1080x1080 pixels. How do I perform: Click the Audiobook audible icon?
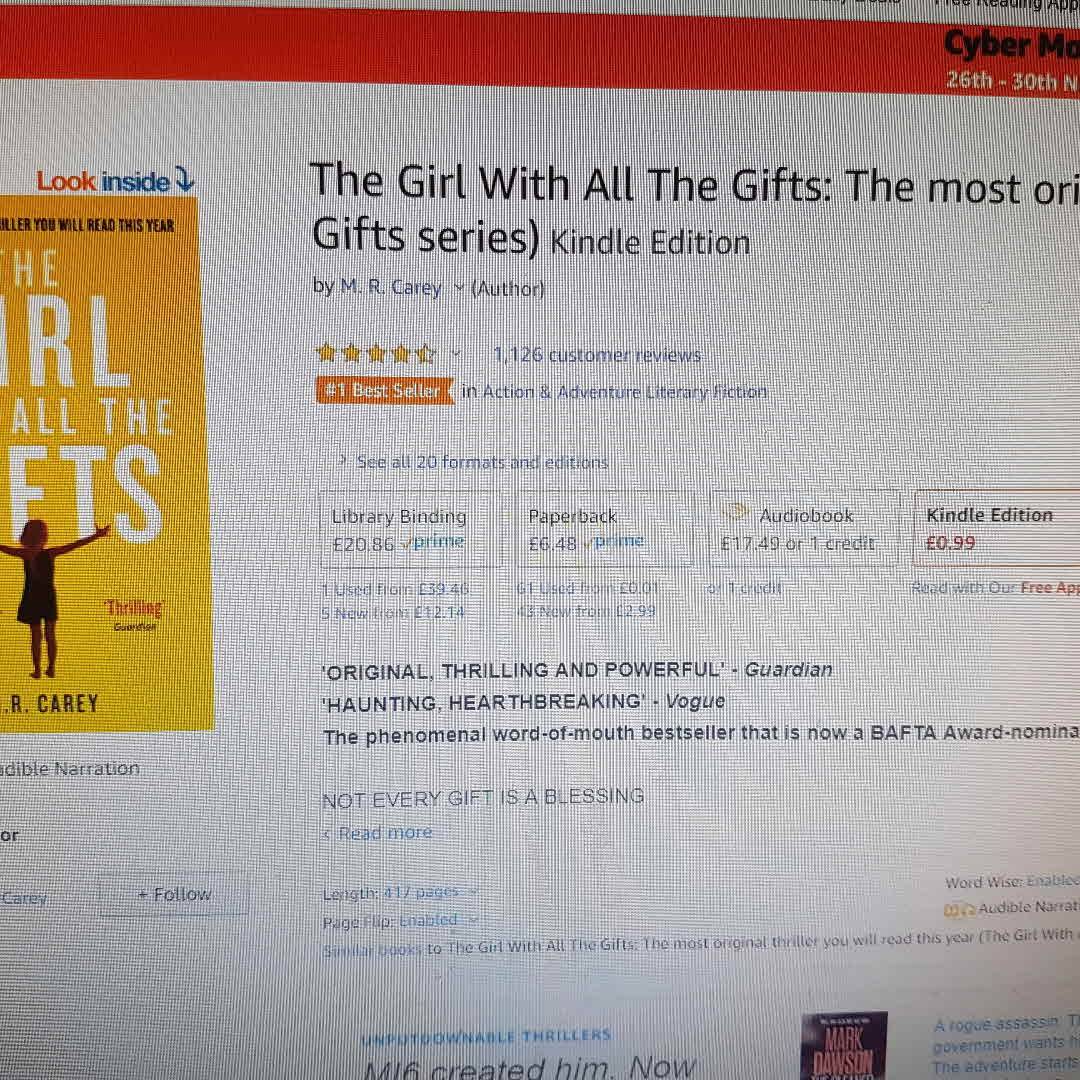pyautogui.click(x=736, y=512)
